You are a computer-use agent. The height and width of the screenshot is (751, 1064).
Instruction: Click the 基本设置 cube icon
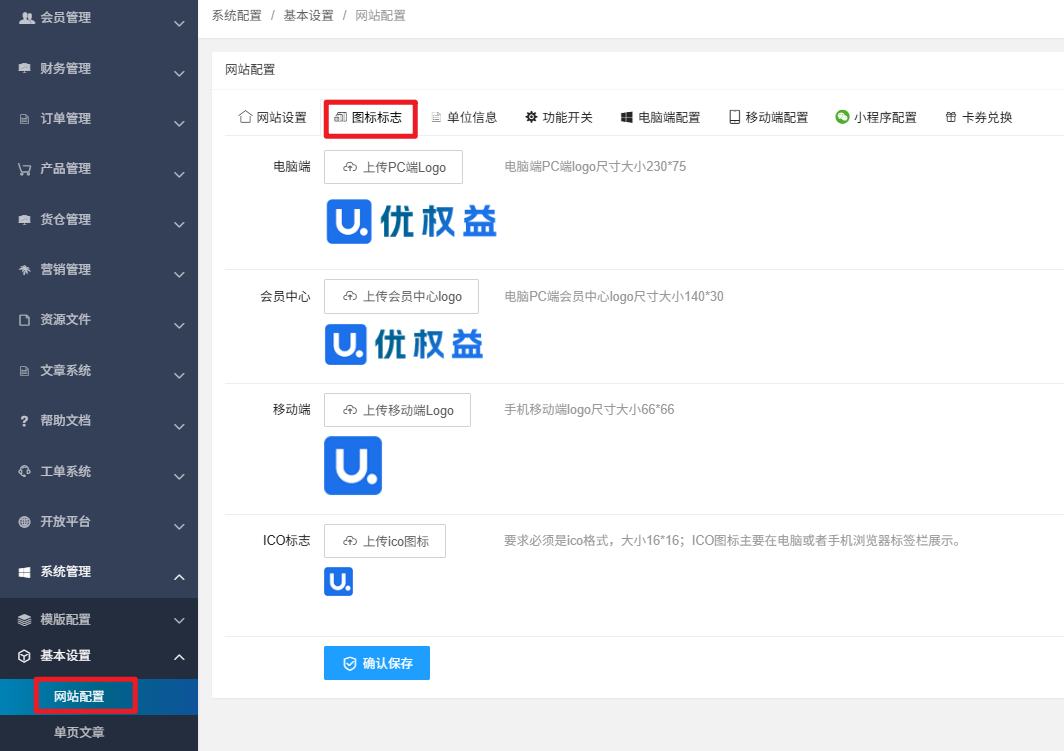pos(24,655)
